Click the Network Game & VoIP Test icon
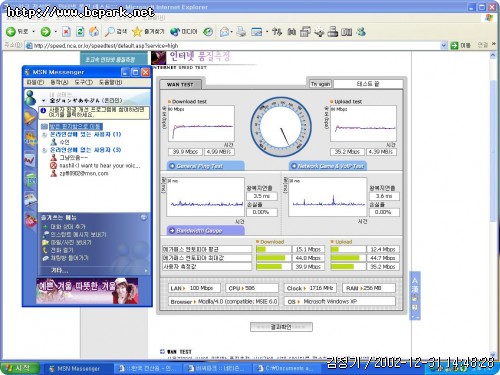 click(x=294, y=166)
